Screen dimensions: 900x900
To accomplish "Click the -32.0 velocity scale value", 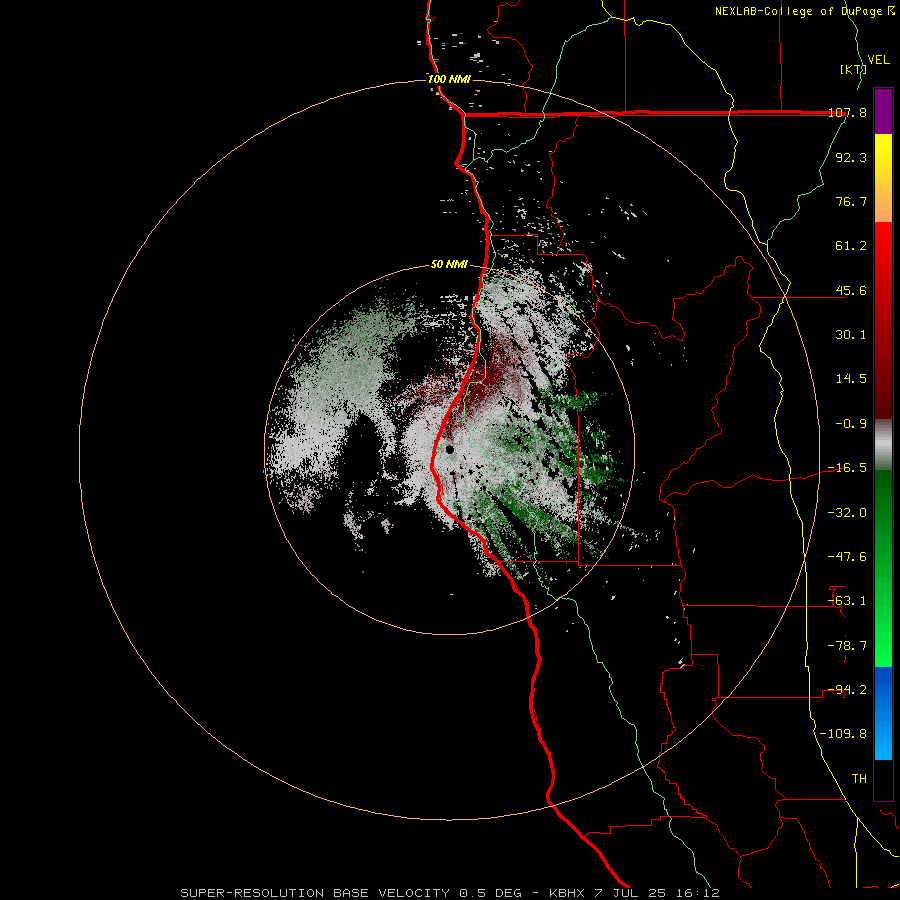I will tap(848, 513).
